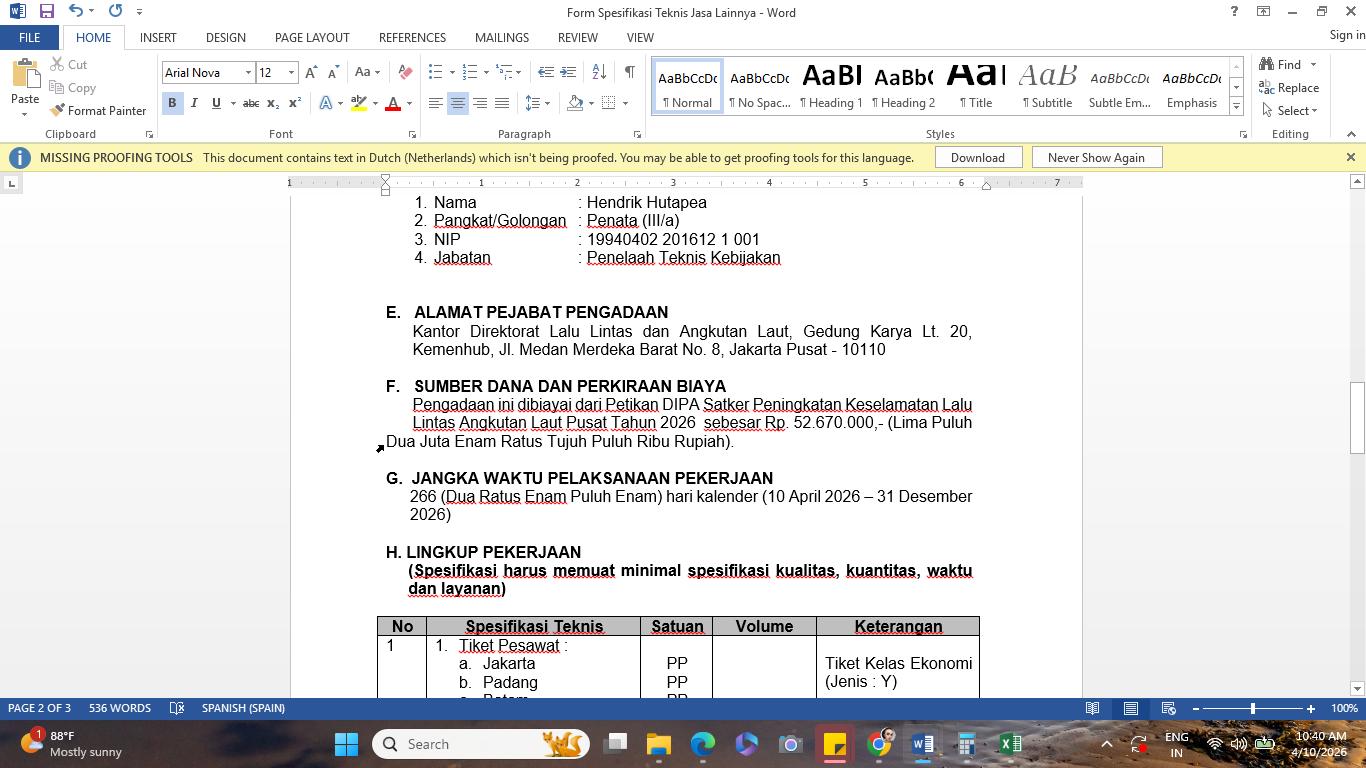Toggle subscript formatting

click(x=273, y=103)
